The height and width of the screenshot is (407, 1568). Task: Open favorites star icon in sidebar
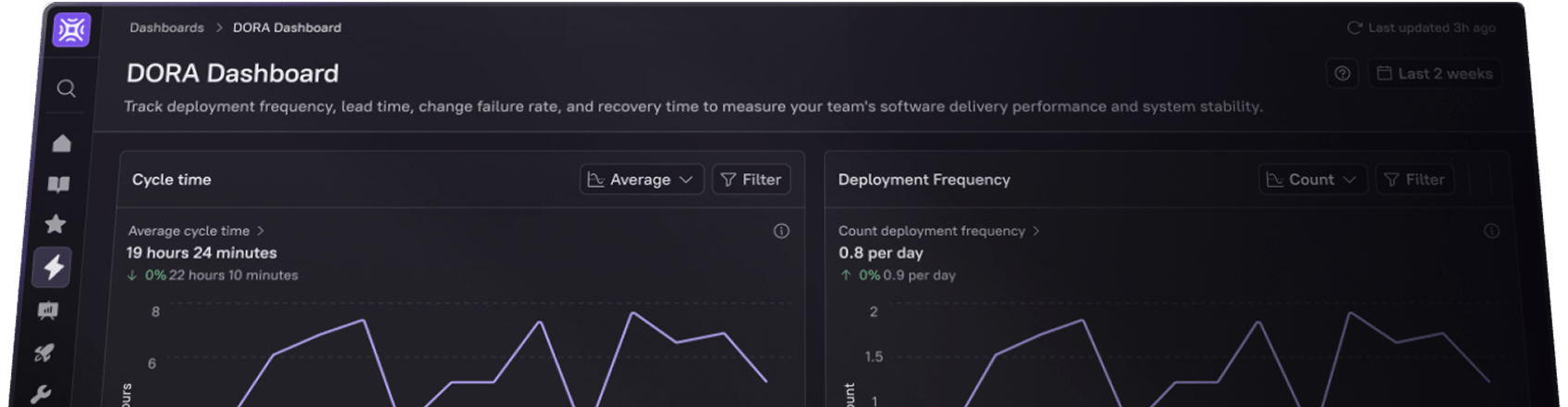(x=55, y=225)
